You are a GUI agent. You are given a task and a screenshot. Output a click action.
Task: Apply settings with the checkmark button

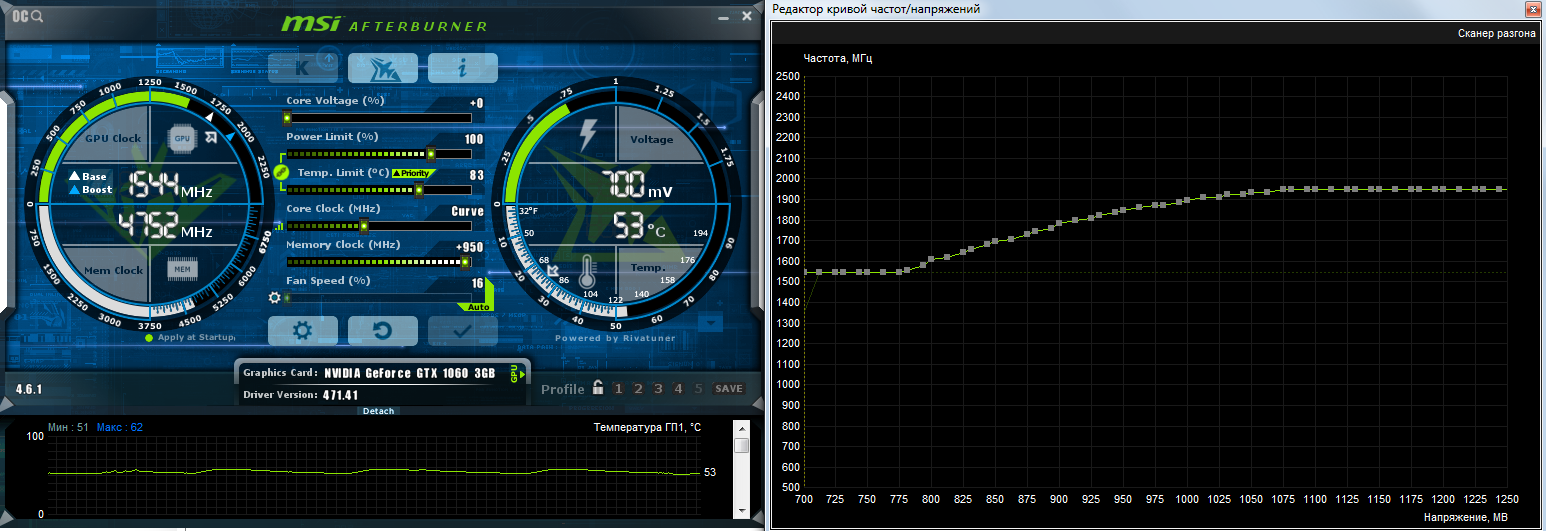click(x=462, y=330)
